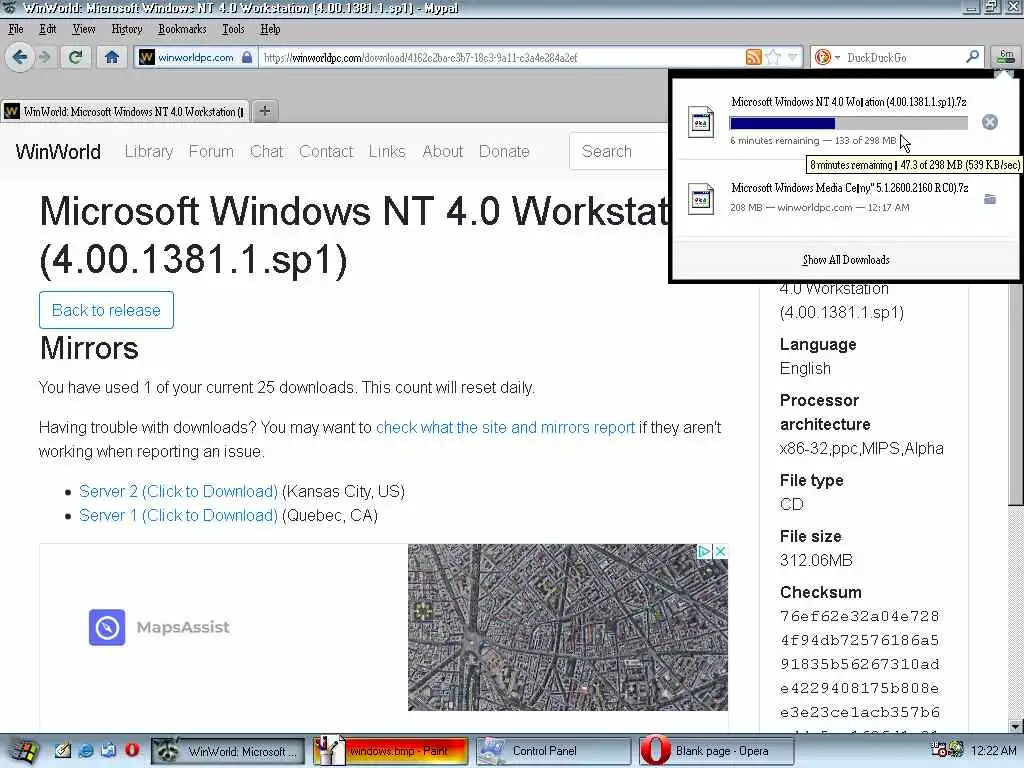Toggle the downloads toolbar button

[1006, 57]
